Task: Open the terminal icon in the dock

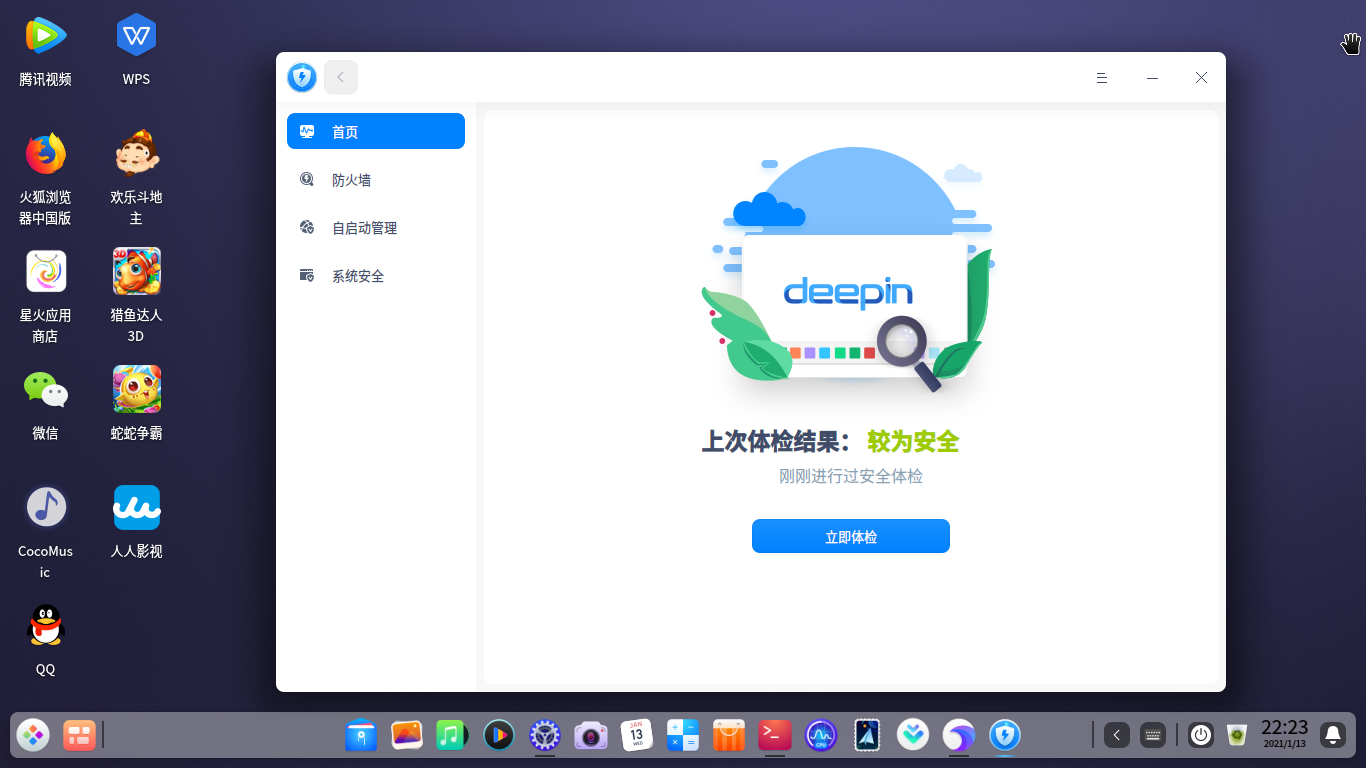Action: coord(775,735)
